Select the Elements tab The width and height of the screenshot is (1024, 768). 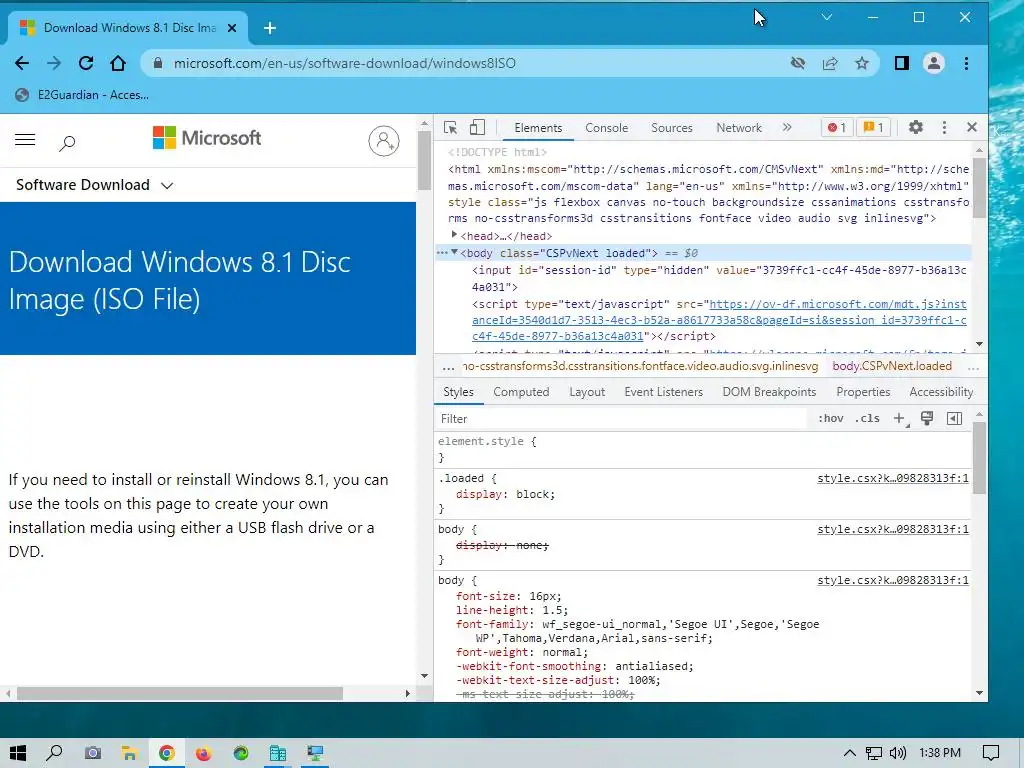pos(537,128)
